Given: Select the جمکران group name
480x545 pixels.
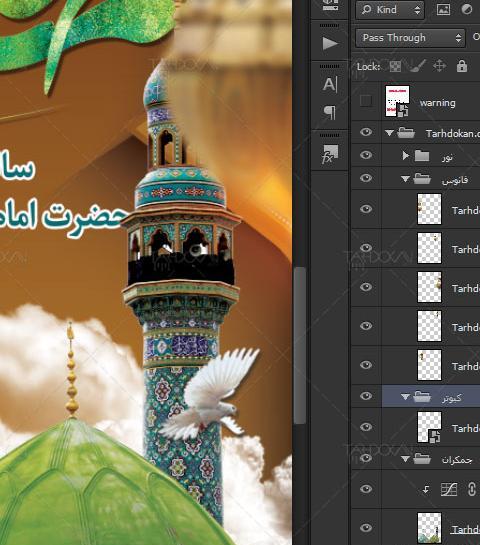Looking at the screenshot, I should pyautogui.click(x=457, y=460).
